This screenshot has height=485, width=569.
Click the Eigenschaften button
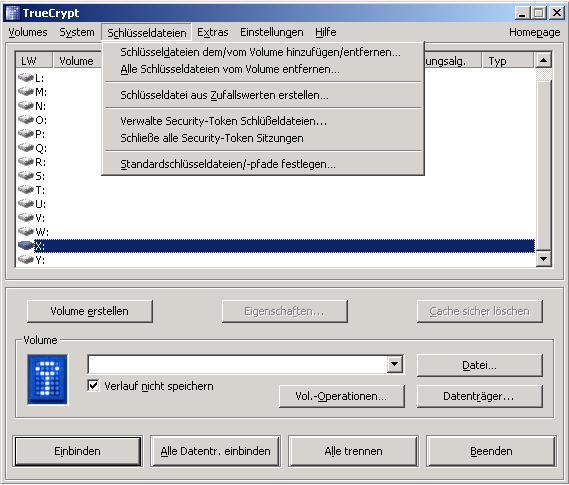coord(284,311)
